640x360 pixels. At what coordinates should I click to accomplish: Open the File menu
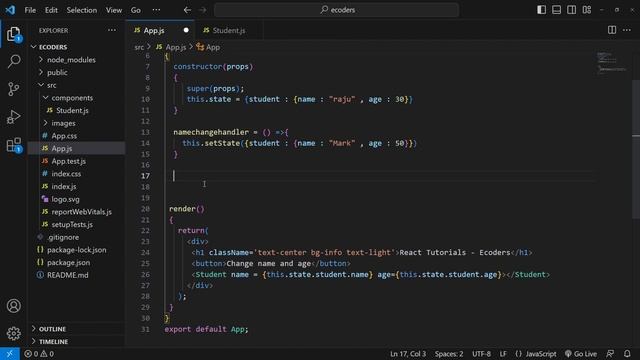pos(30,10)
